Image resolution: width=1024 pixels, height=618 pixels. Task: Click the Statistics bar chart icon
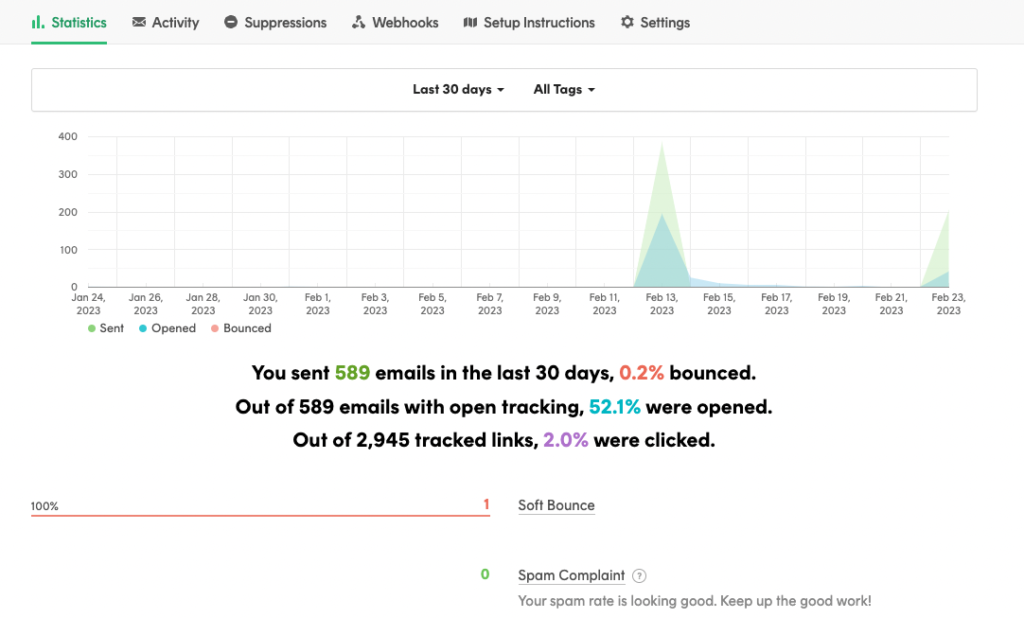click(37, 22)
